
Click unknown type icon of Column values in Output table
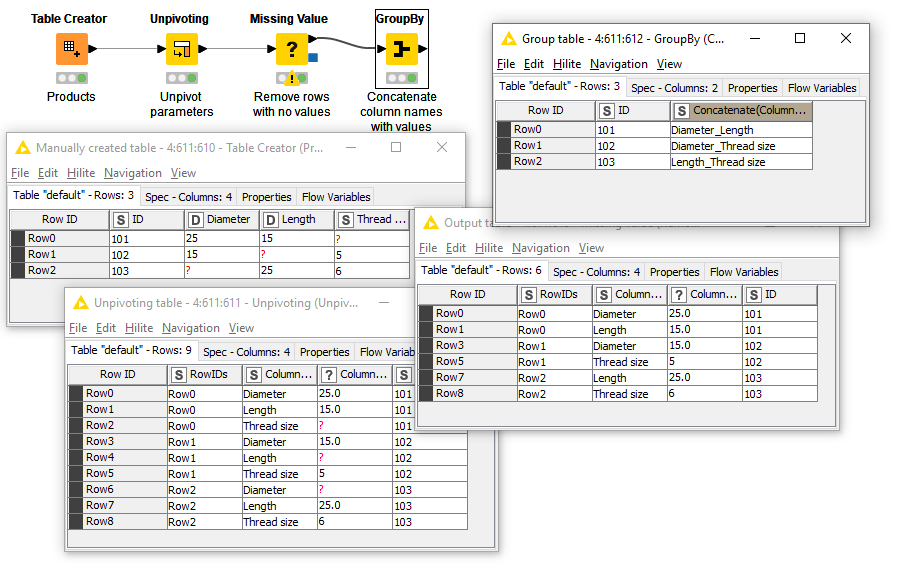coord(679,295)
